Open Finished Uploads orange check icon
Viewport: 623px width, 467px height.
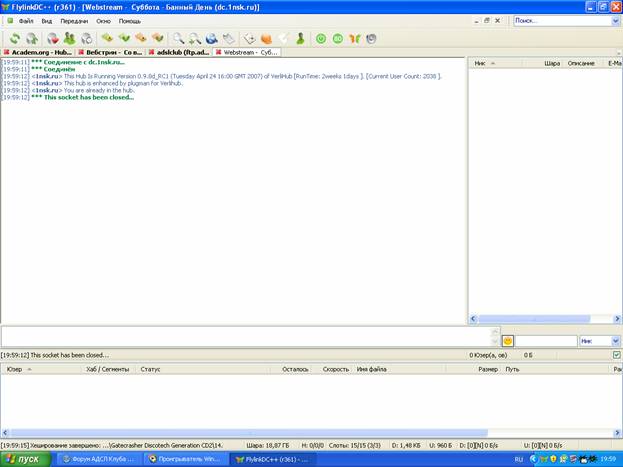pyautogui.click(x=158, y=39)
